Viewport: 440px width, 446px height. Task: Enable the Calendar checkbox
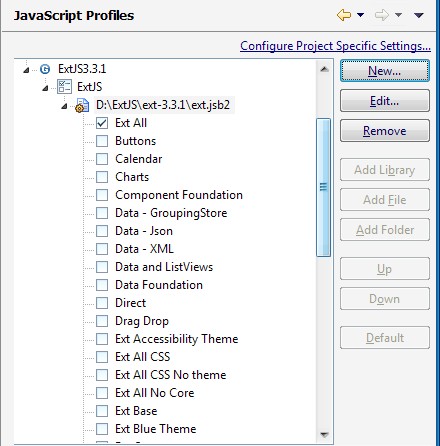(x=102, y=159)
